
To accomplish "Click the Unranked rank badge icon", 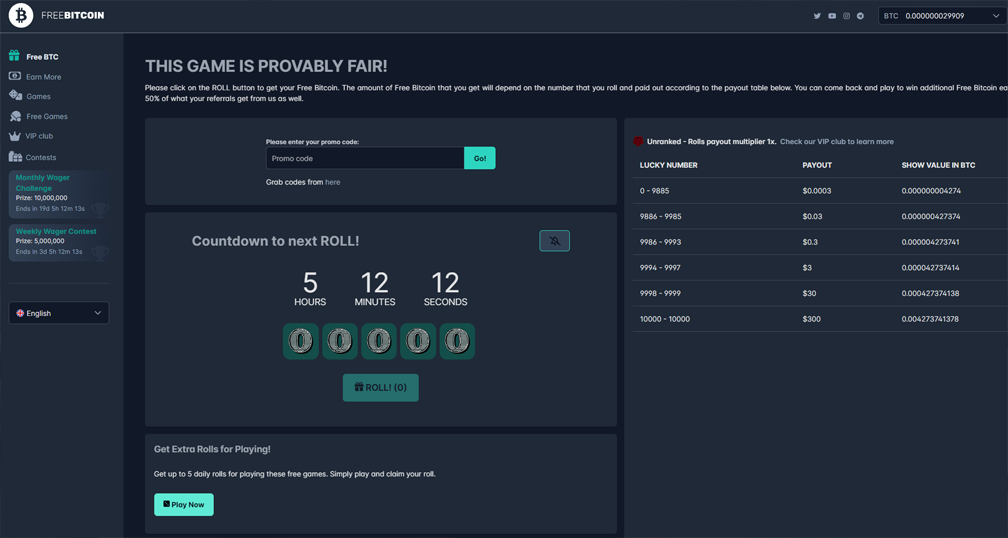I will pos(638,141).
